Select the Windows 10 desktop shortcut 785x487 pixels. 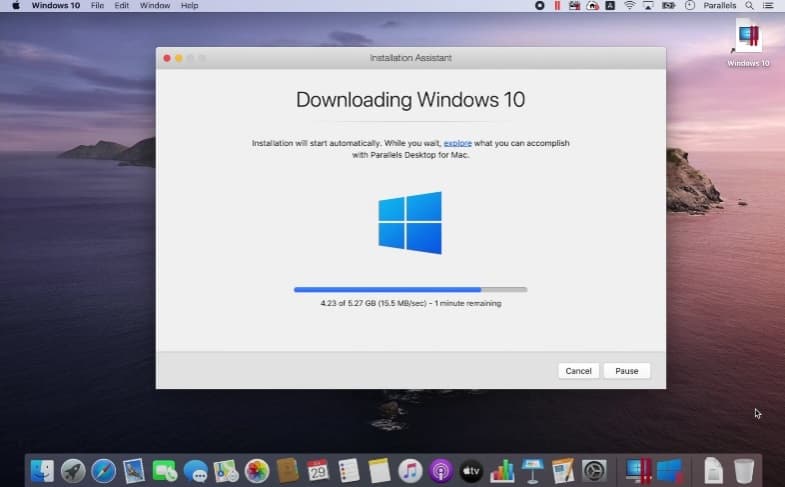coord(748,43)
